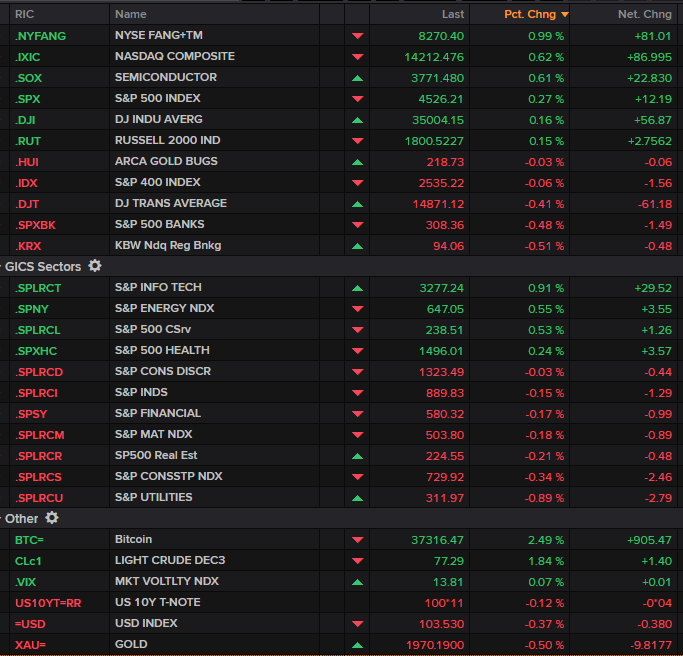Click the up arrow in GOLD row
Viewport: 683px width, 656px height.
[358, 645]
